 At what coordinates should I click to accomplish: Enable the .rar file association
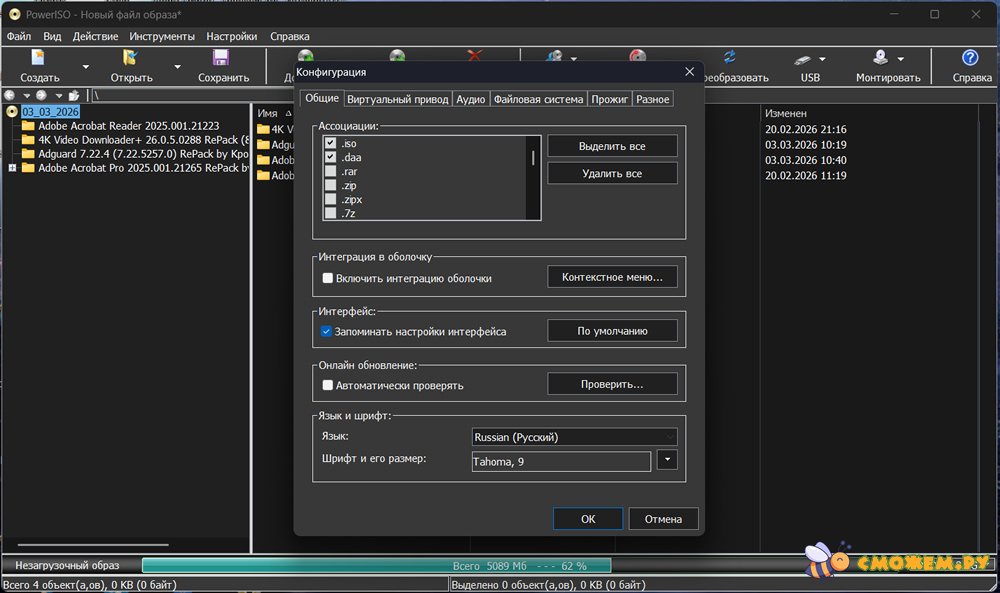330,172
